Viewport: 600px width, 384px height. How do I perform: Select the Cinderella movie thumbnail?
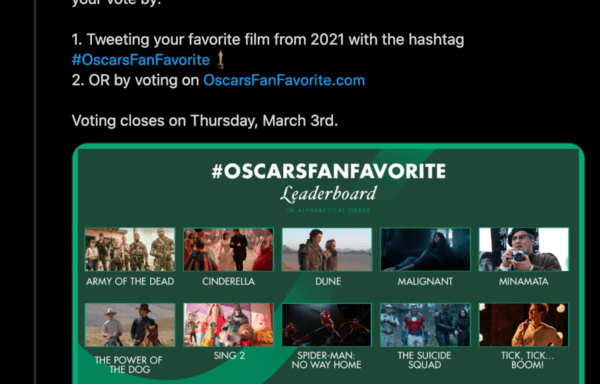(228, 249)
